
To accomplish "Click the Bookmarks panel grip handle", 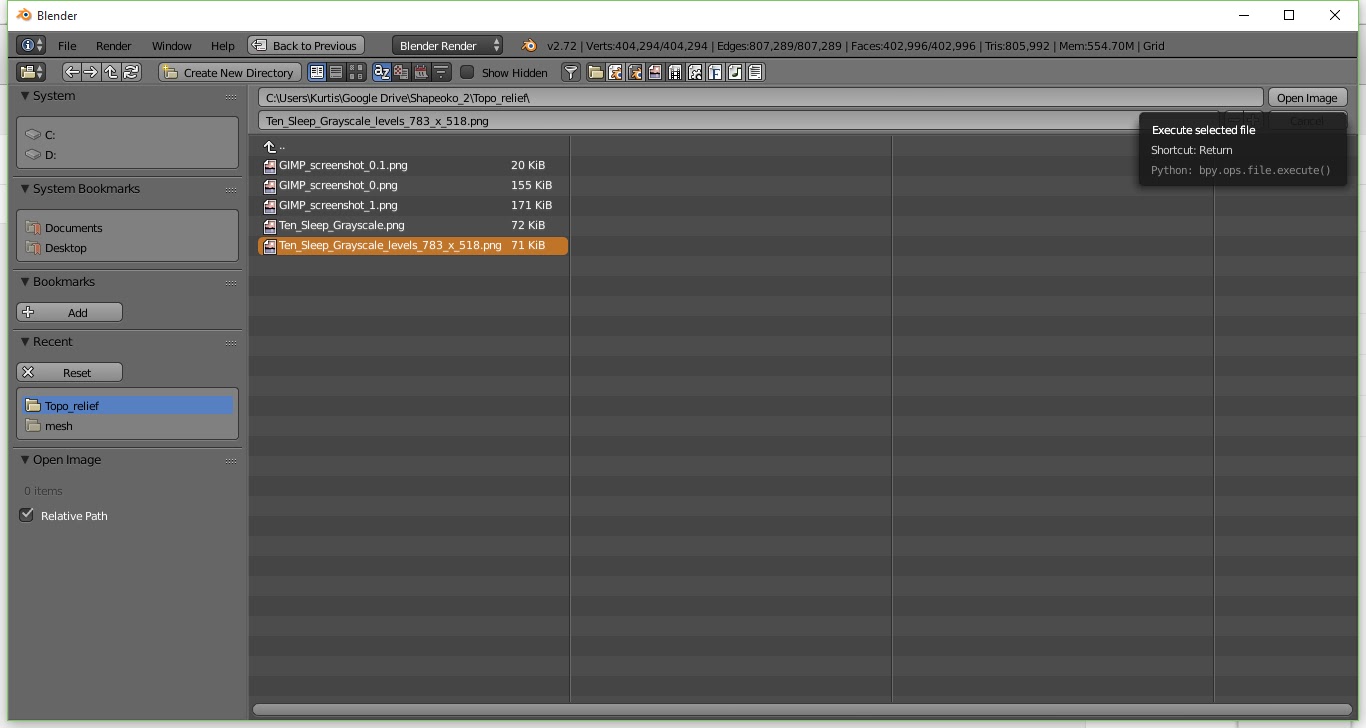I will click(231, 283).
